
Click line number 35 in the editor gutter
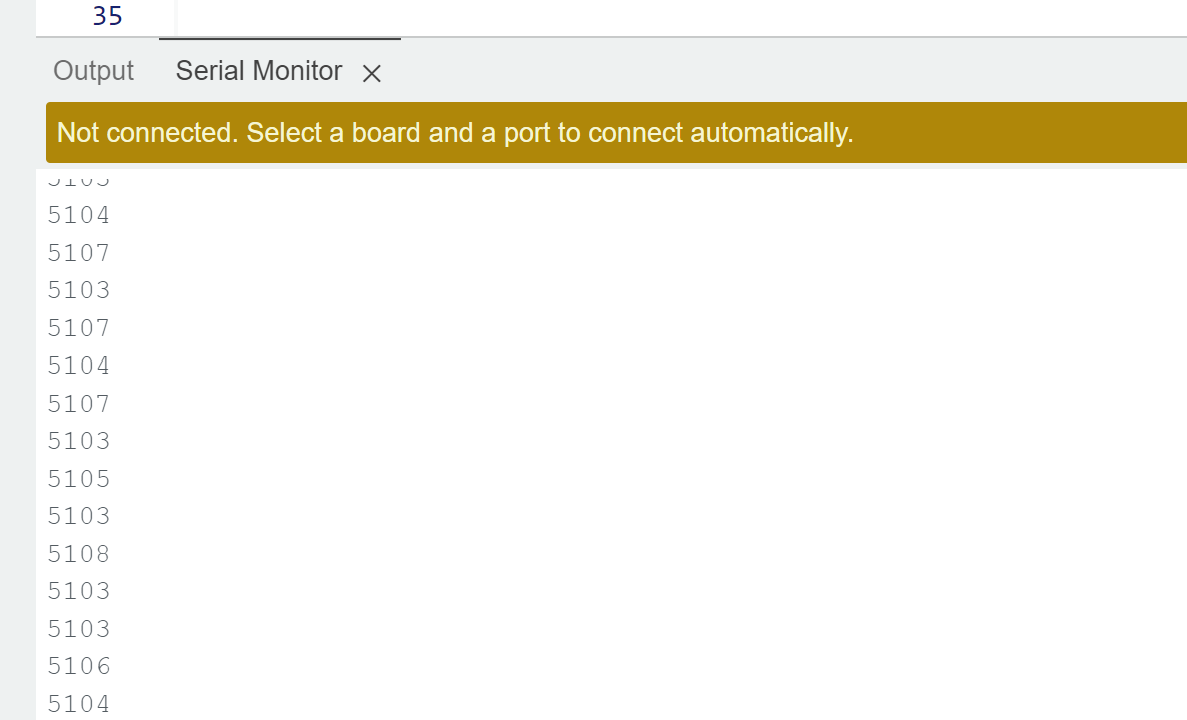tap(107, 16)
